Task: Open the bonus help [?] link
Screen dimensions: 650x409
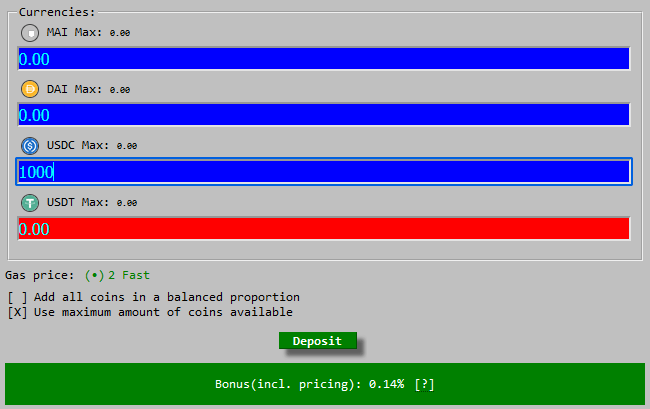Action: pos(424,385)
